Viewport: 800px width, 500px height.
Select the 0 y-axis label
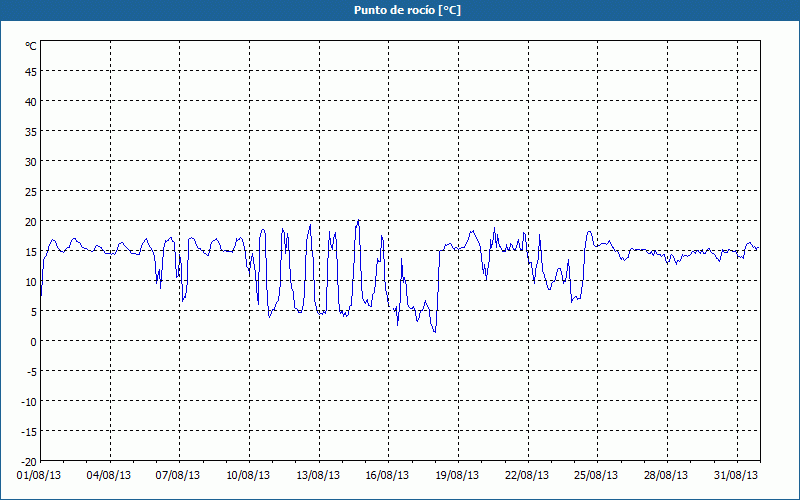(x=34, y=342)
